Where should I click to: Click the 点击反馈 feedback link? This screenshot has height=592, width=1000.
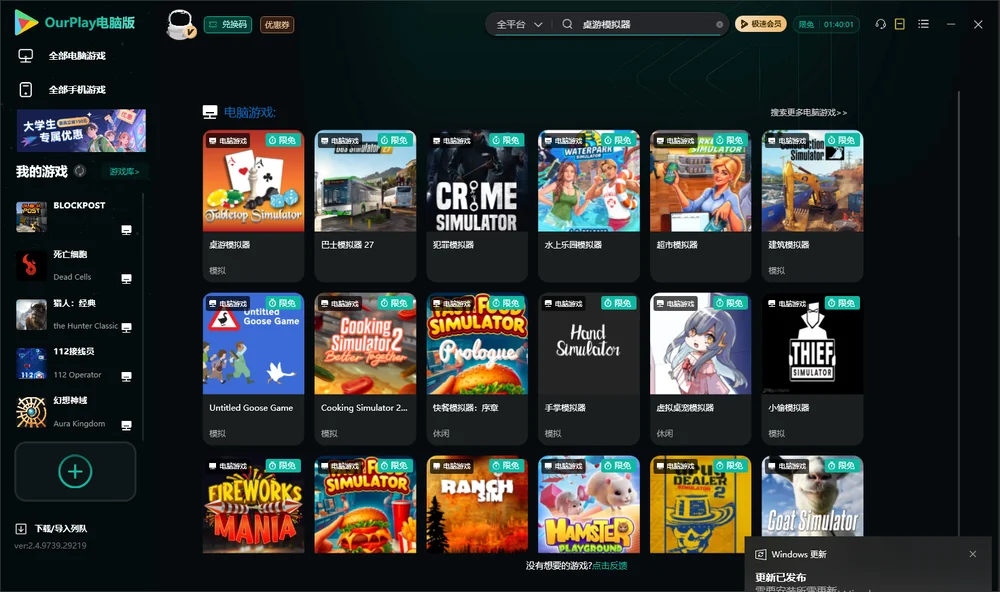610,566
